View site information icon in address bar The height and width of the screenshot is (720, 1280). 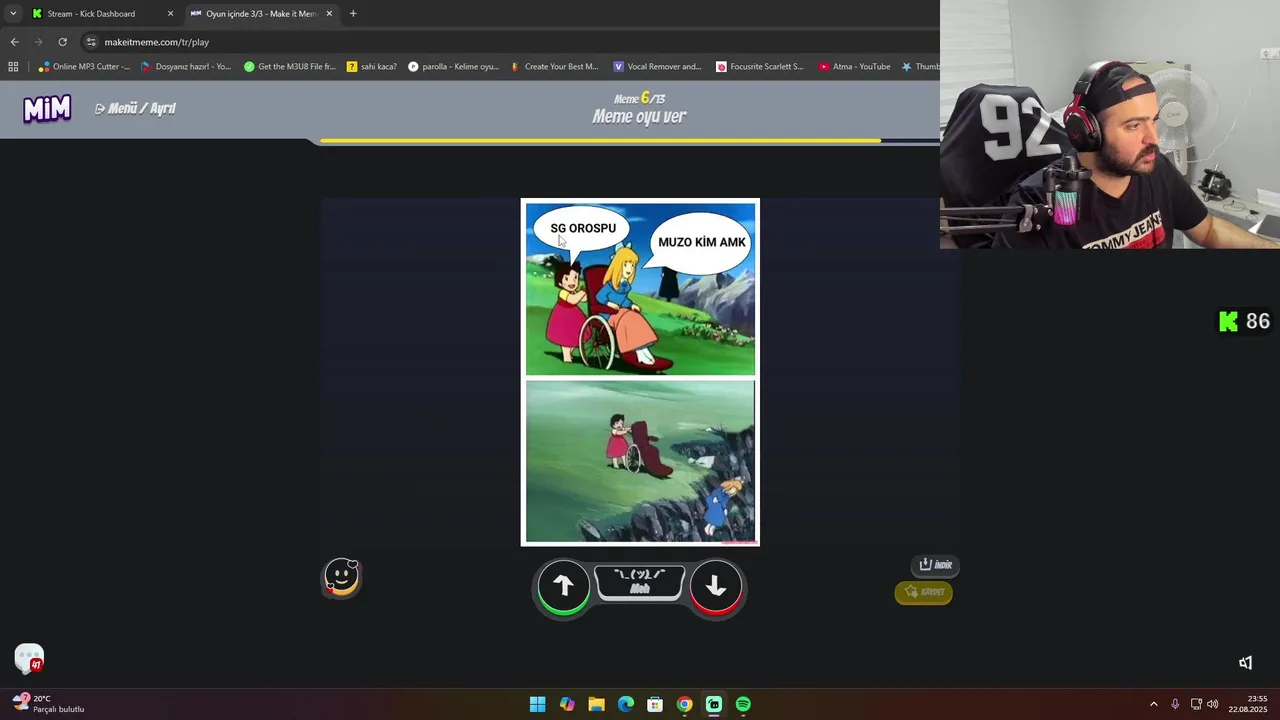point(91,42)
